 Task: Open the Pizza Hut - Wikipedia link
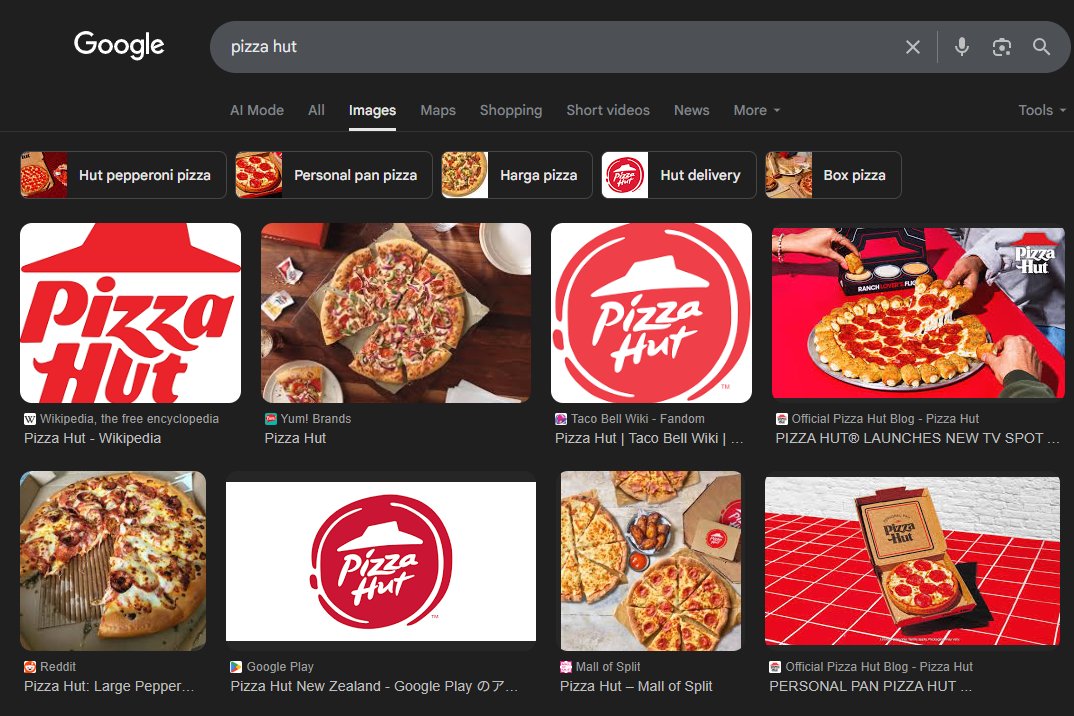(x=92, y=439)
